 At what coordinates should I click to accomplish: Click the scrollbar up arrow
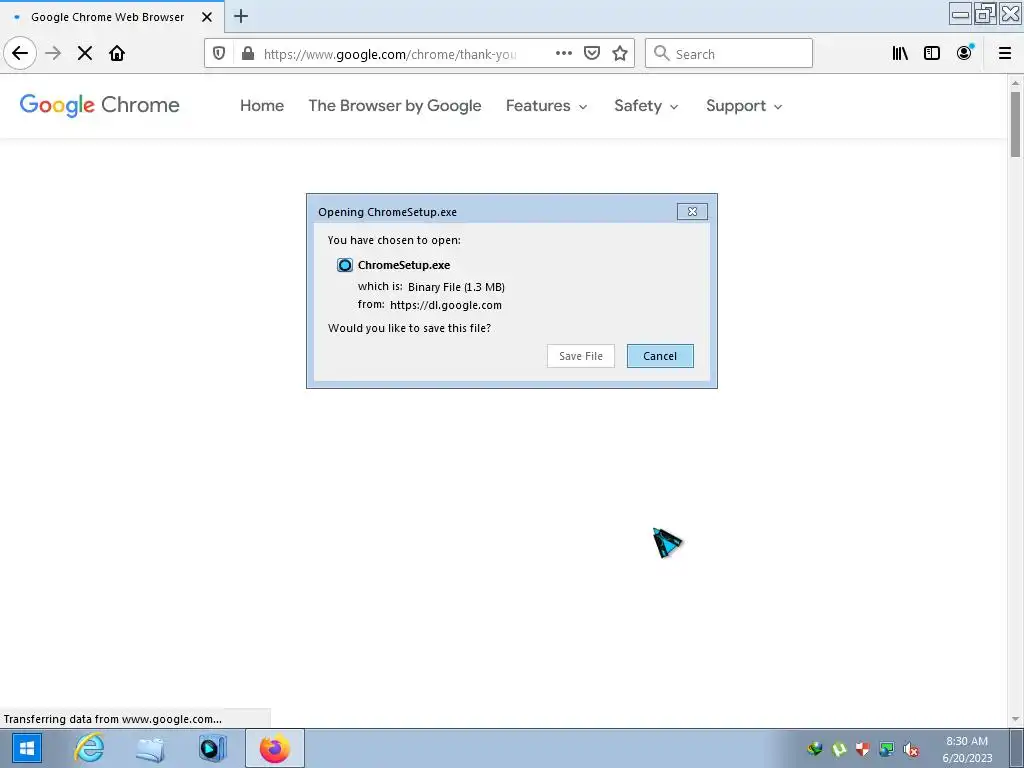[x=1016, y=83]
